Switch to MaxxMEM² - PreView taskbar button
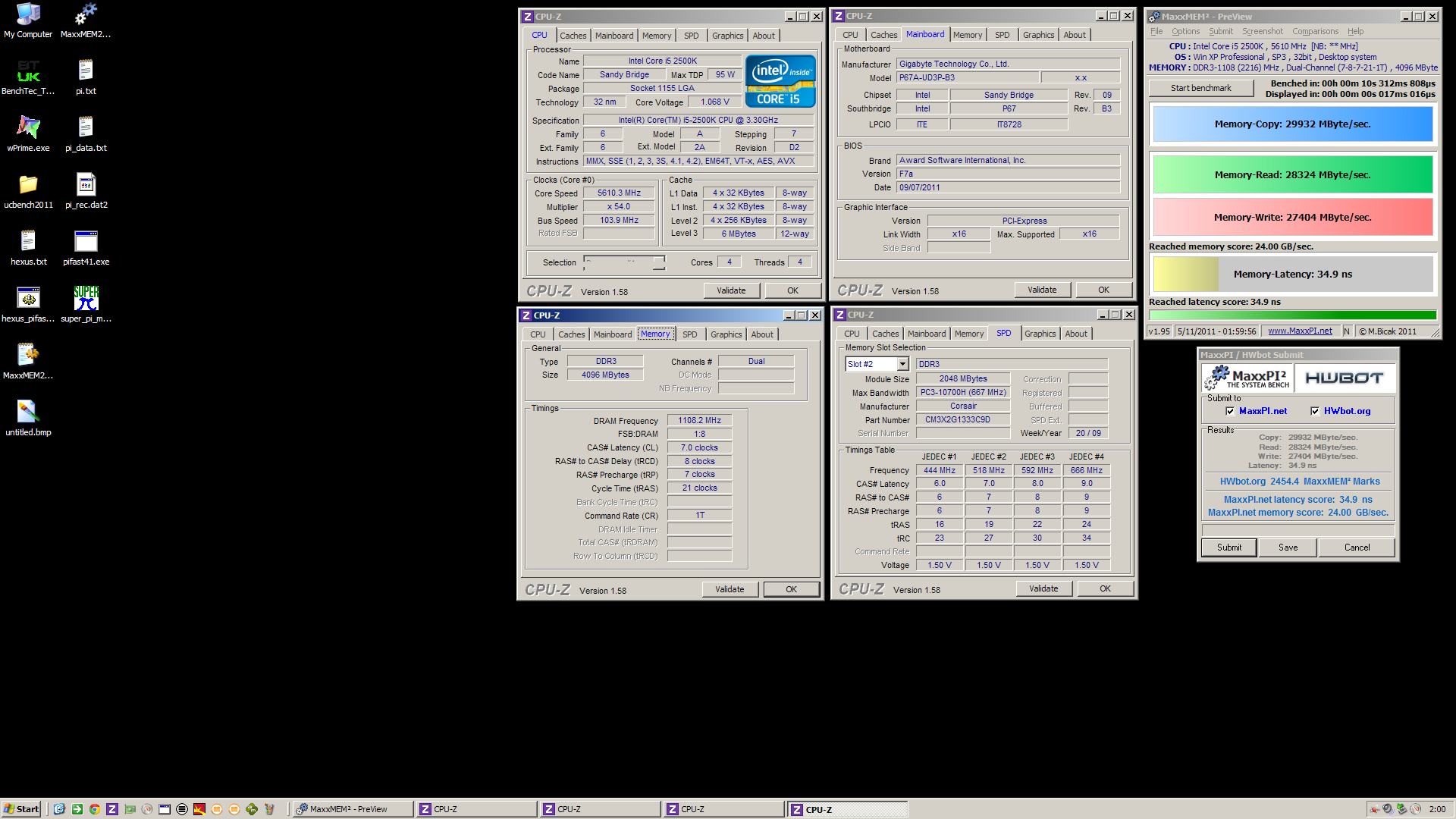Image resolution: width=1456 pixels, height=819 pixels. pos(353,809)
